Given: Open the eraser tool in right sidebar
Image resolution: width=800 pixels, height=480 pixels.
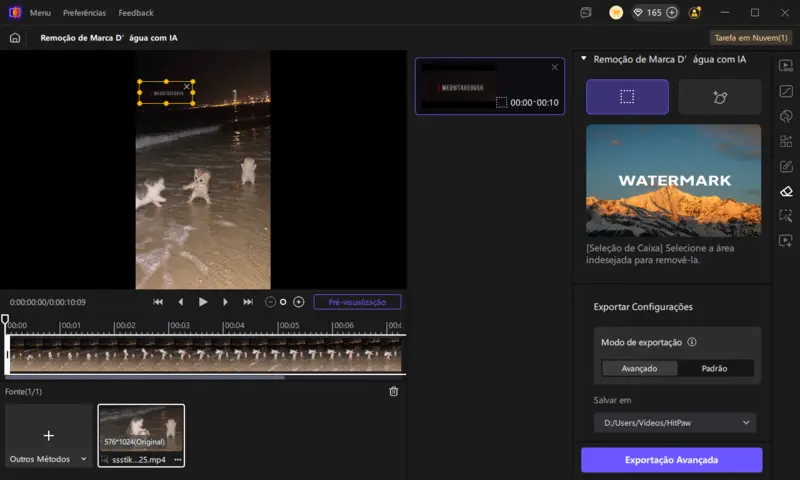Looking at the screenshot, I should (786, 191).
